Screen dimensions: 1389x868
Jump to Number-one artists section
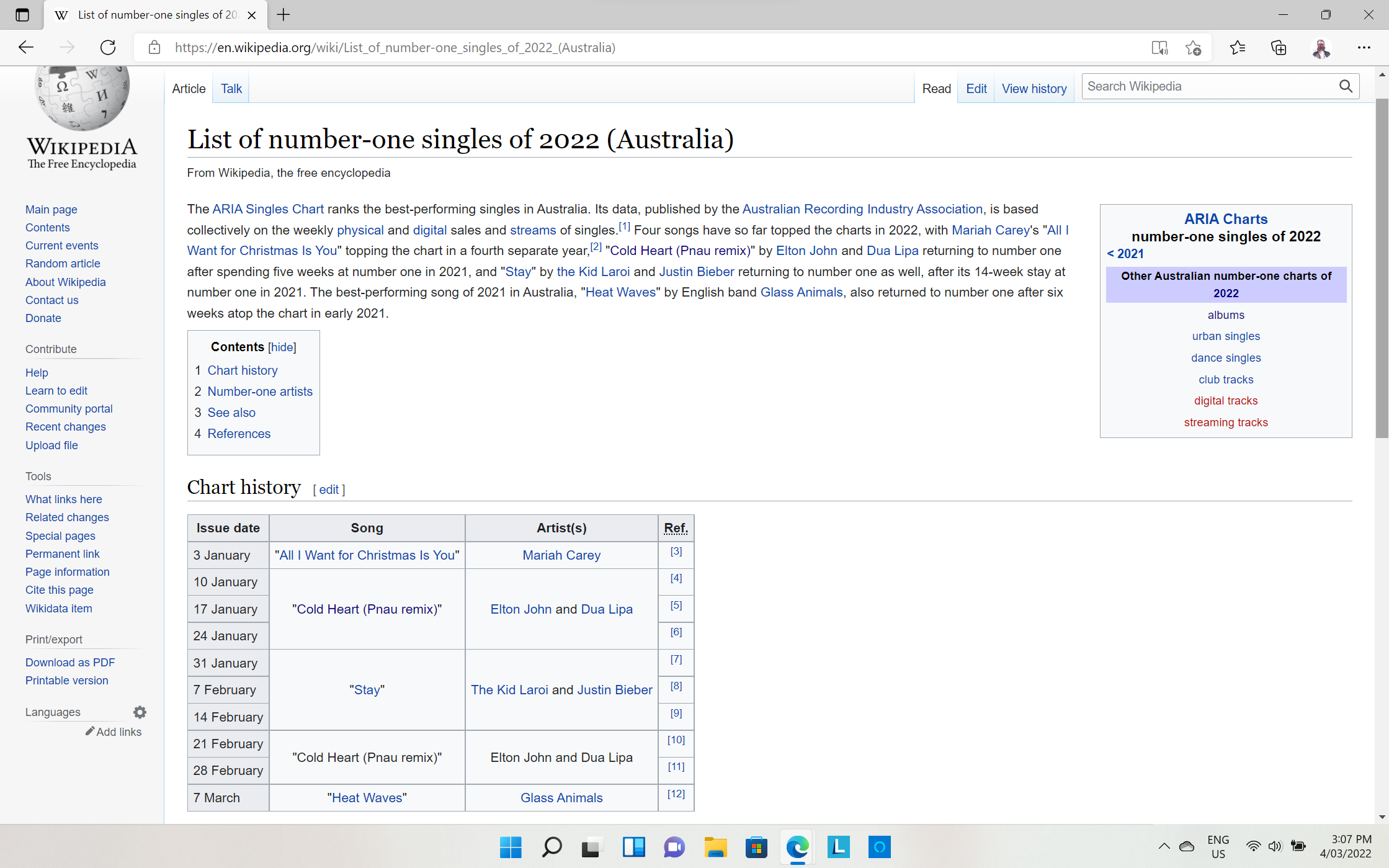click(260, 391)
